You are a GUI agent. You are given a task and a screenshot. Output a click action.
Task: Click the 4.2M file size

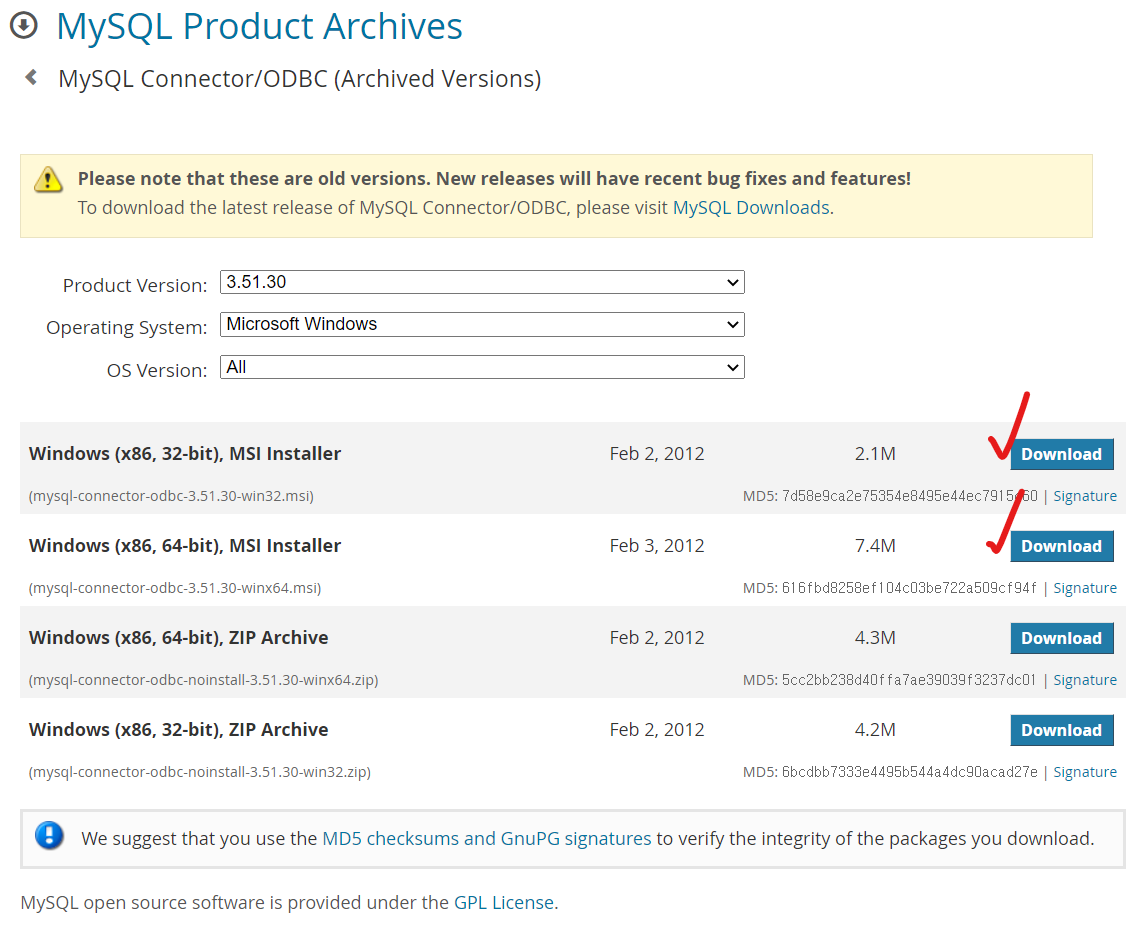[x=875, y=730]
